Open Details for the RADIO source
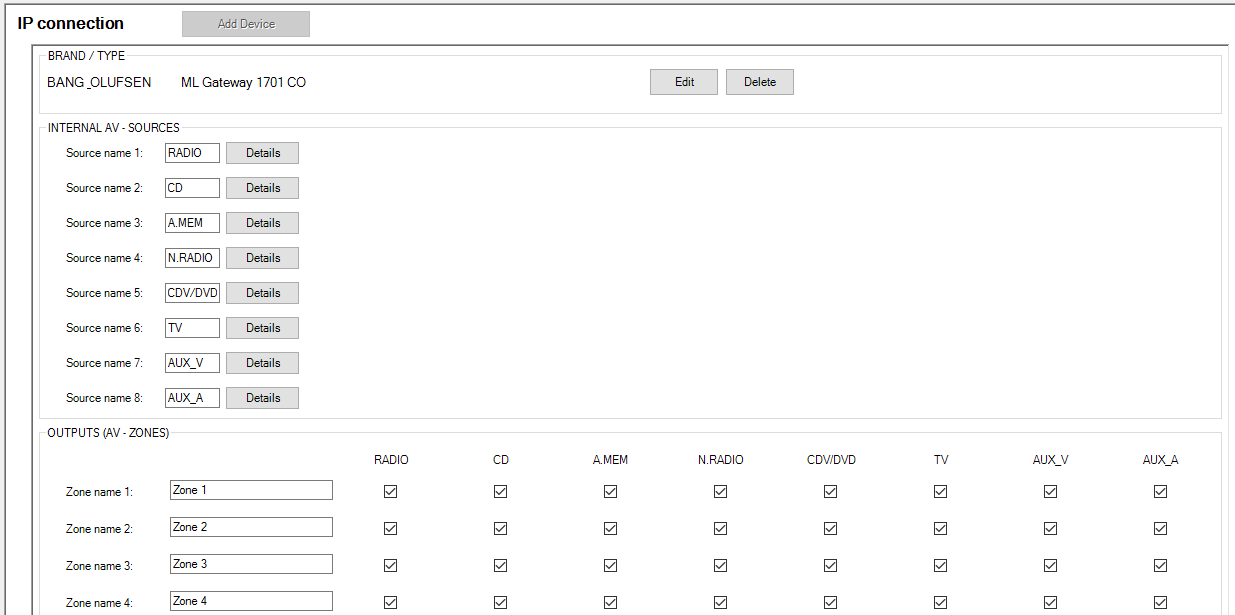1235x615 pixels. [262, 153]
